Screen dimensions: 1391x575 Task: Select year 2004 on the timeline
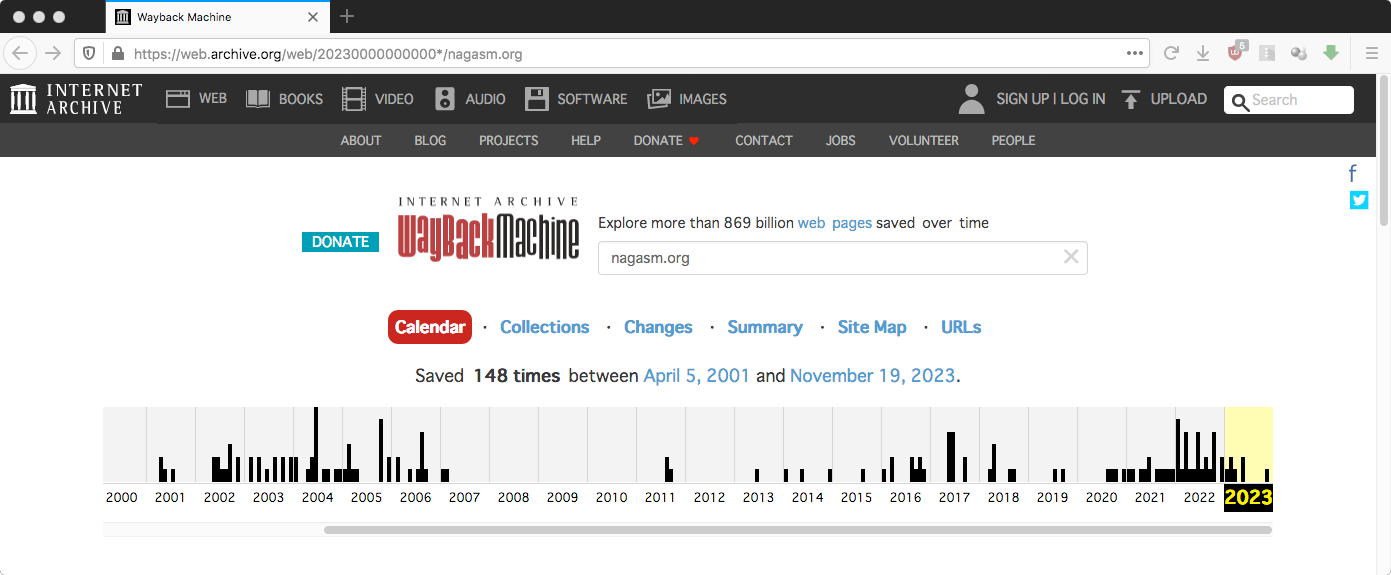(x=317, y=497)
